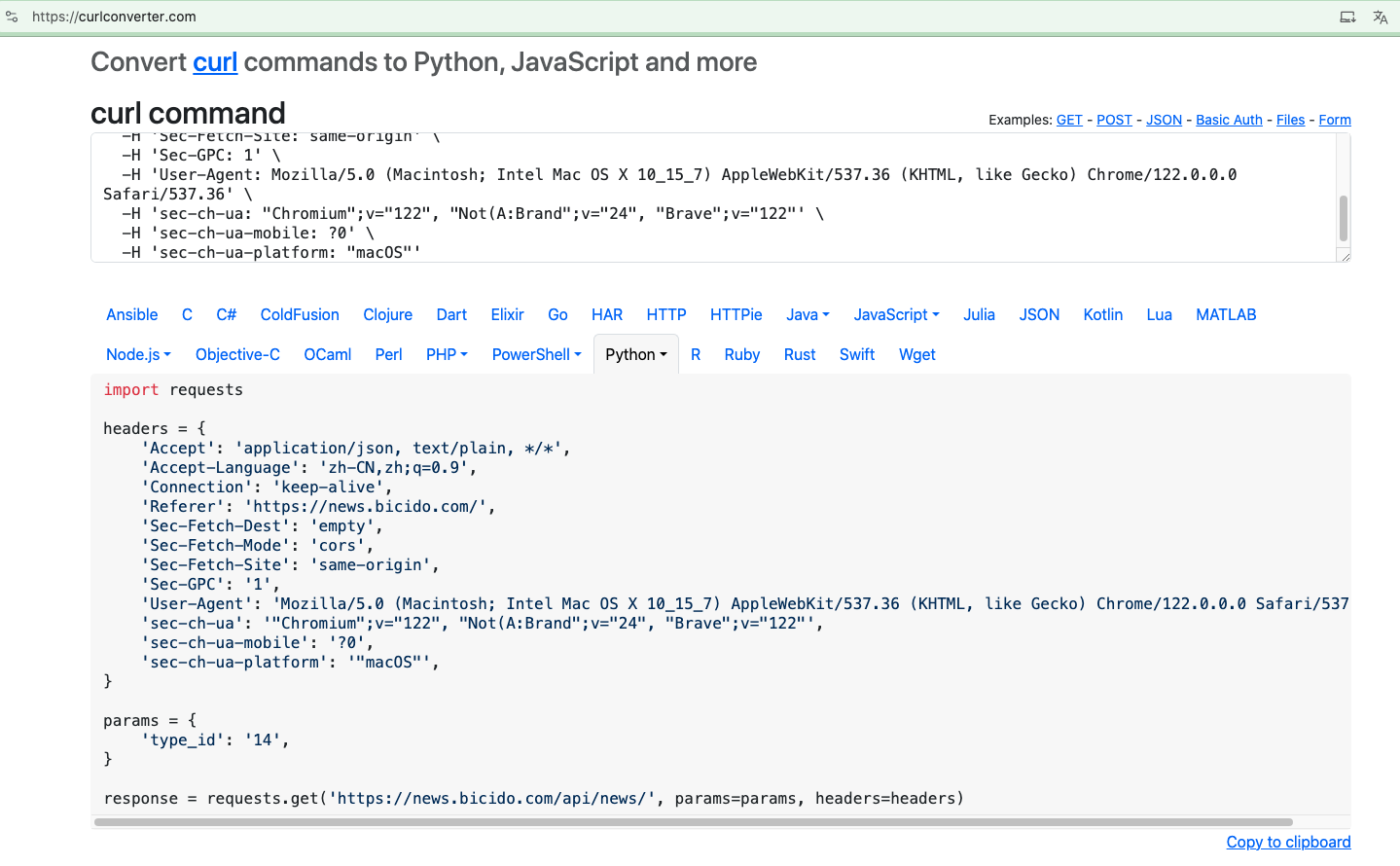
Task: Expand the Java dropdown arrow
Action: tap(826, 314)
